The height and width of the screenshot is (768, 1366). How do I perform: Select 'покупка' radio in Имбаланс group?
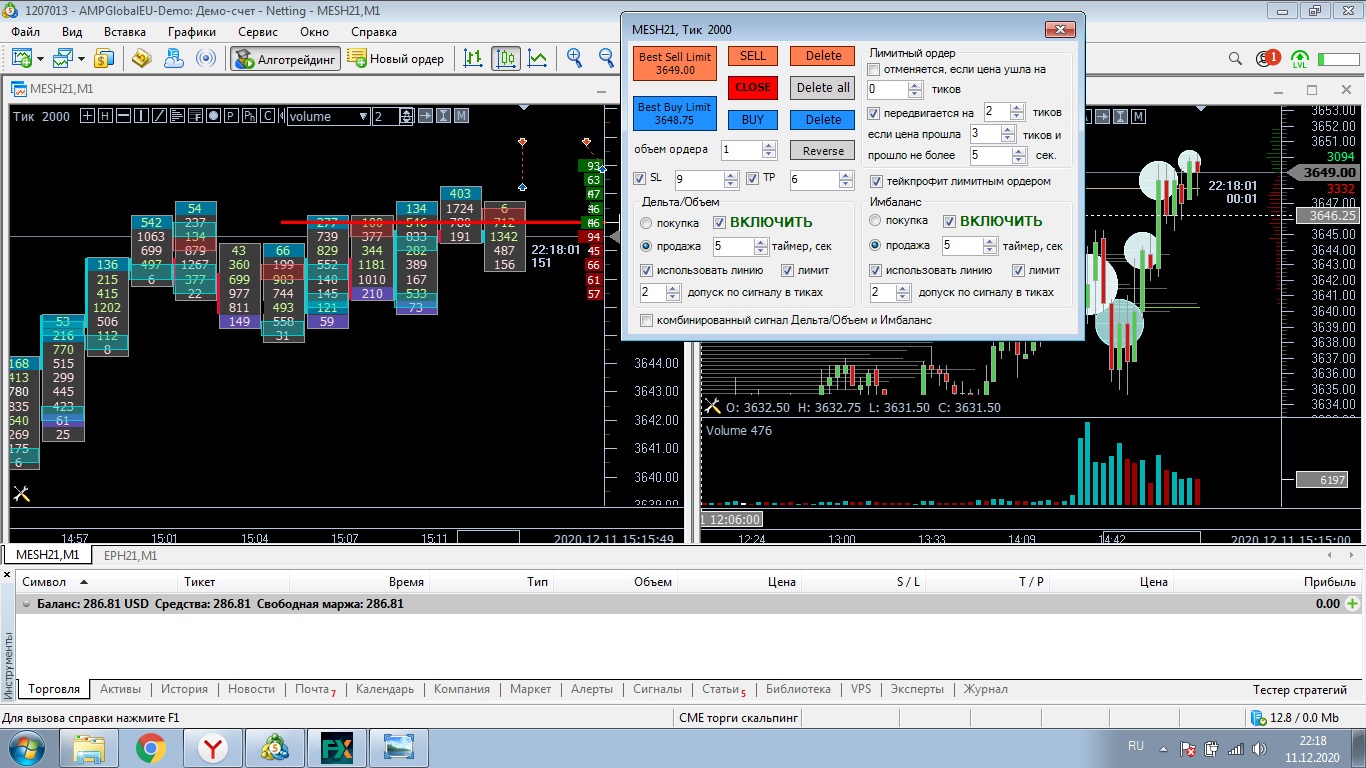coord(876,221)
